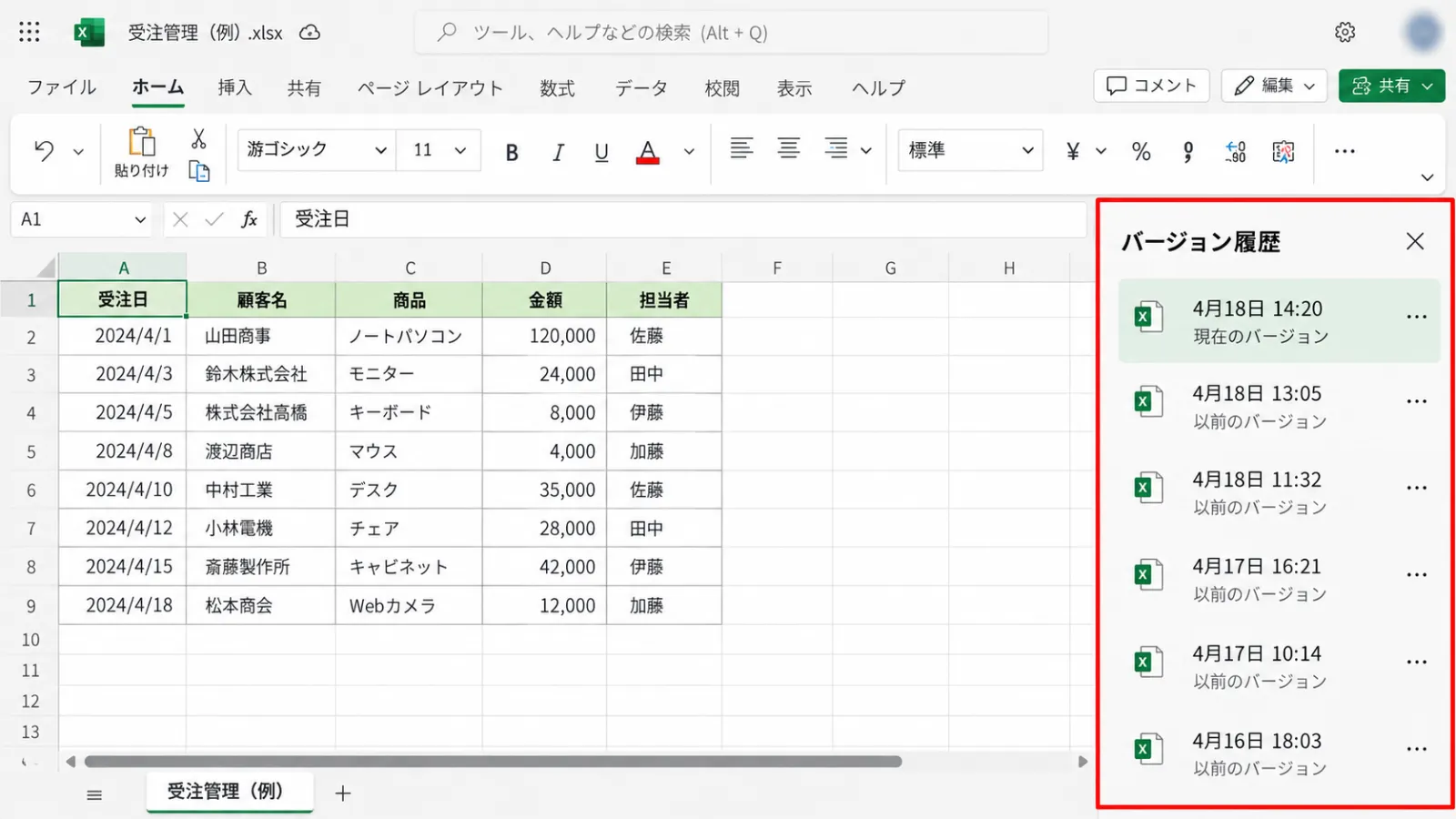Align text to the left
1456x819 pixels.
(742, 148)
